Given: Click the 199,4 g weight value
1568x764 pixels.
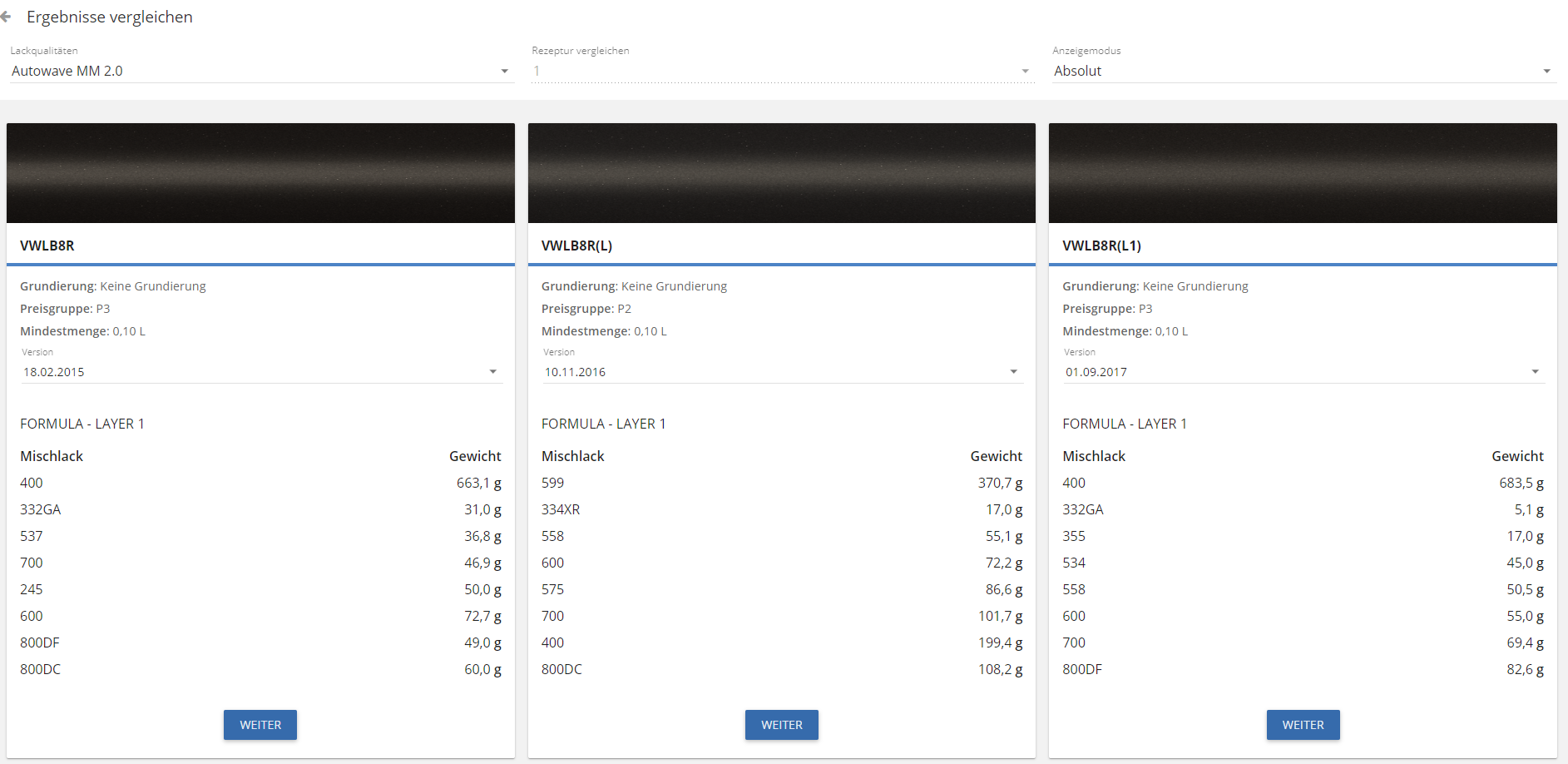Looking at the screenshot, I should (x=1000, y=642).
